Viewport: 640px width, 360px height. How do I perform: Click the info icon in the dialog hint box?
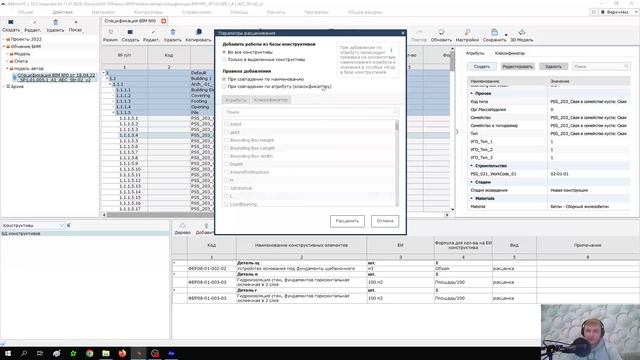(391, 50)
